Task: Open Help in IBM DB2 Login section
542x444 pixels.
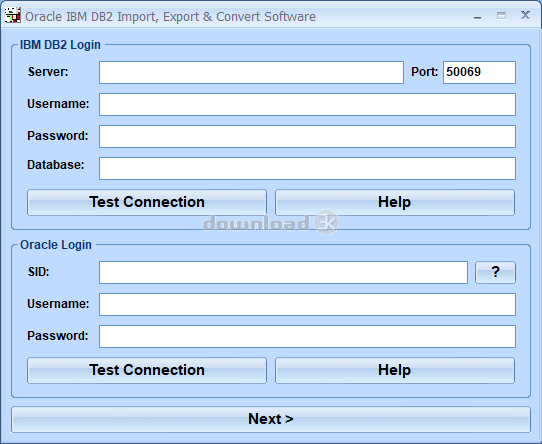Action: pos(395,202)
